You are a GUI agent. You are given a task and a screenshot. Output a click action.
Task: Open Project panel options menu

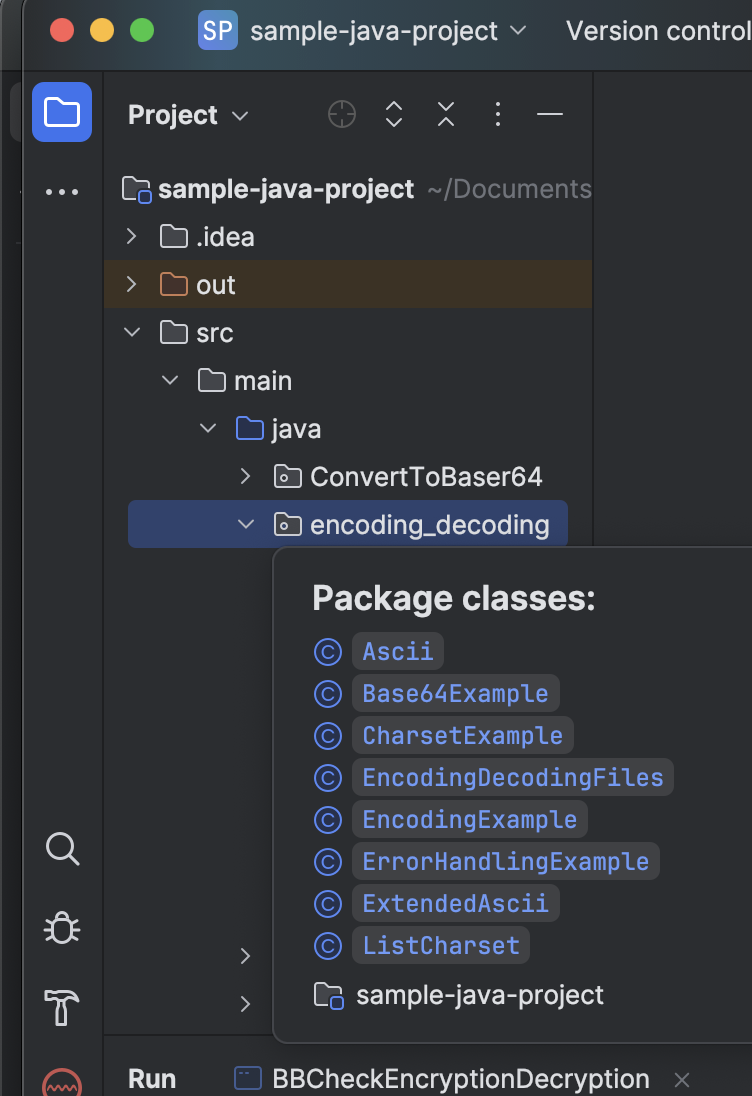click(498, 114)
